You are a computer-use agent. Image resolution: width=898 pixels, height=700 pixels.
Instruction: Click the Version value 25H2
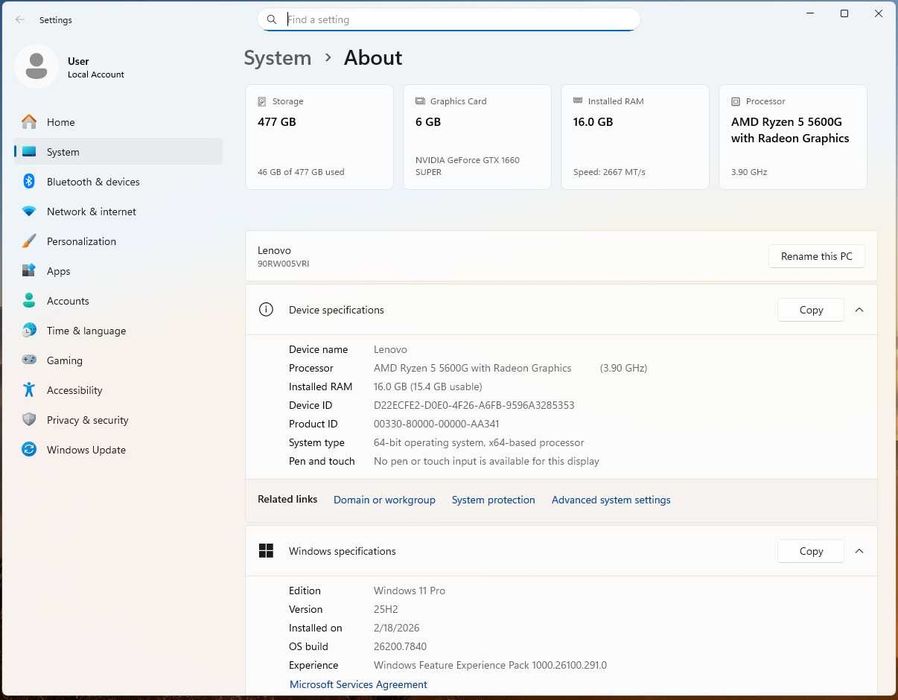(385, 609)
